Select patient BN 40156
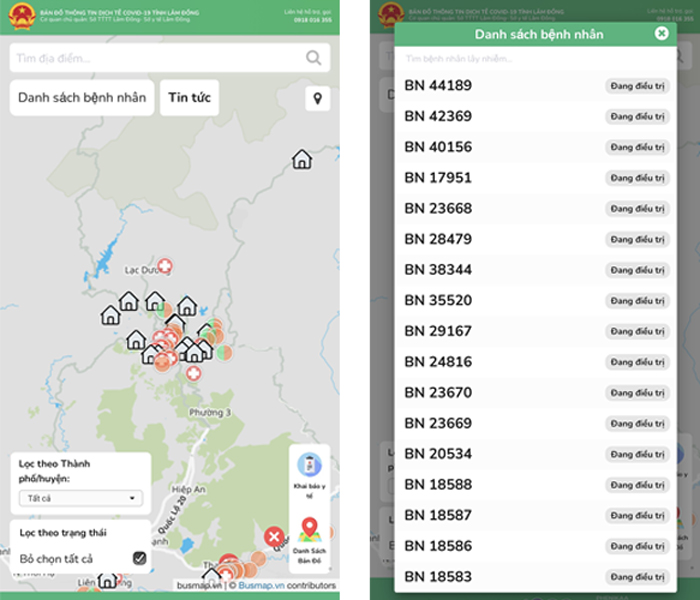Screen dimensions: 700x600 click(535, 147)
